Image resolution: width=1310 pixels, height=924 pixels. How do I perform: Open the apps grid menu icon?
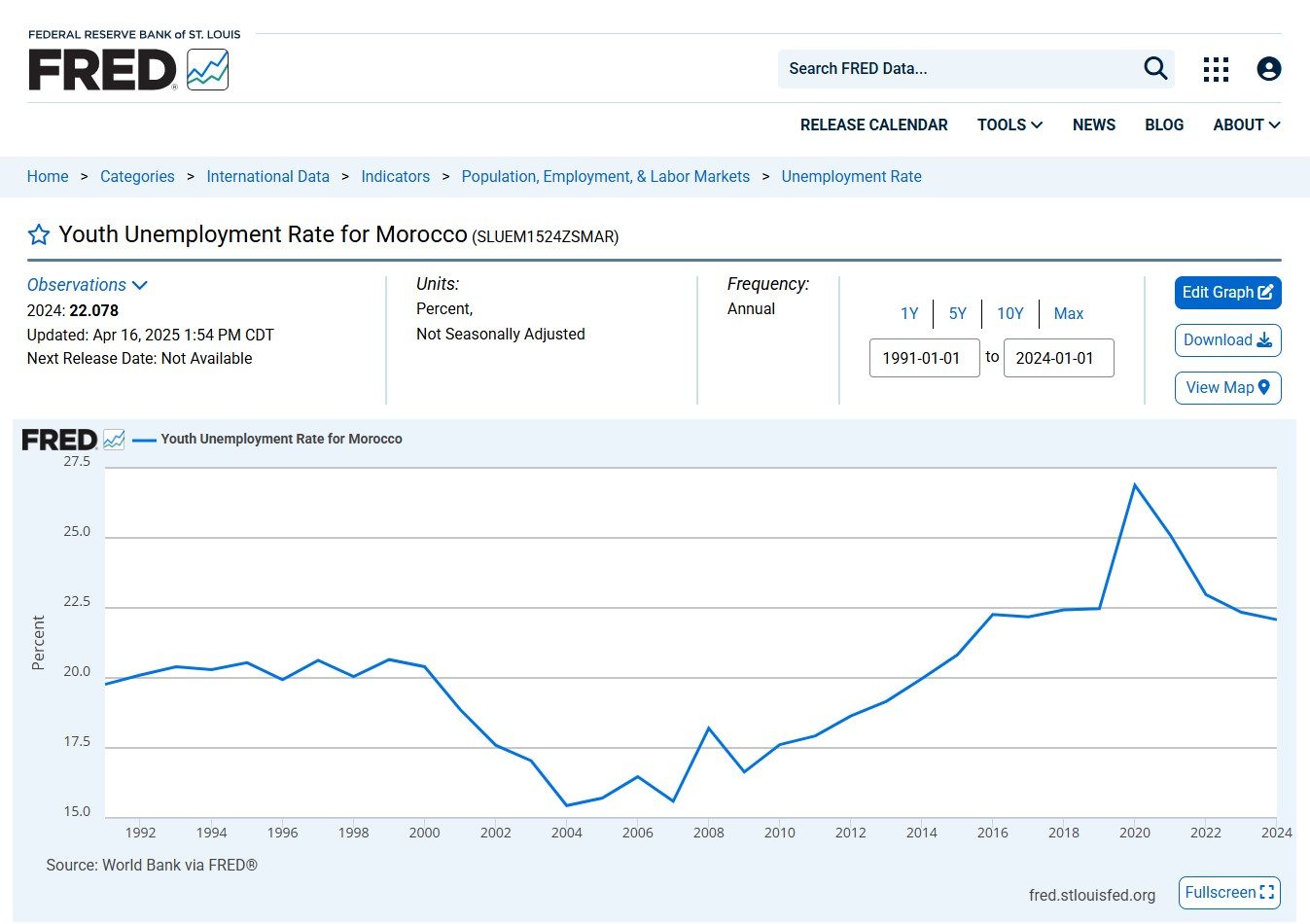pos(1216,69)
